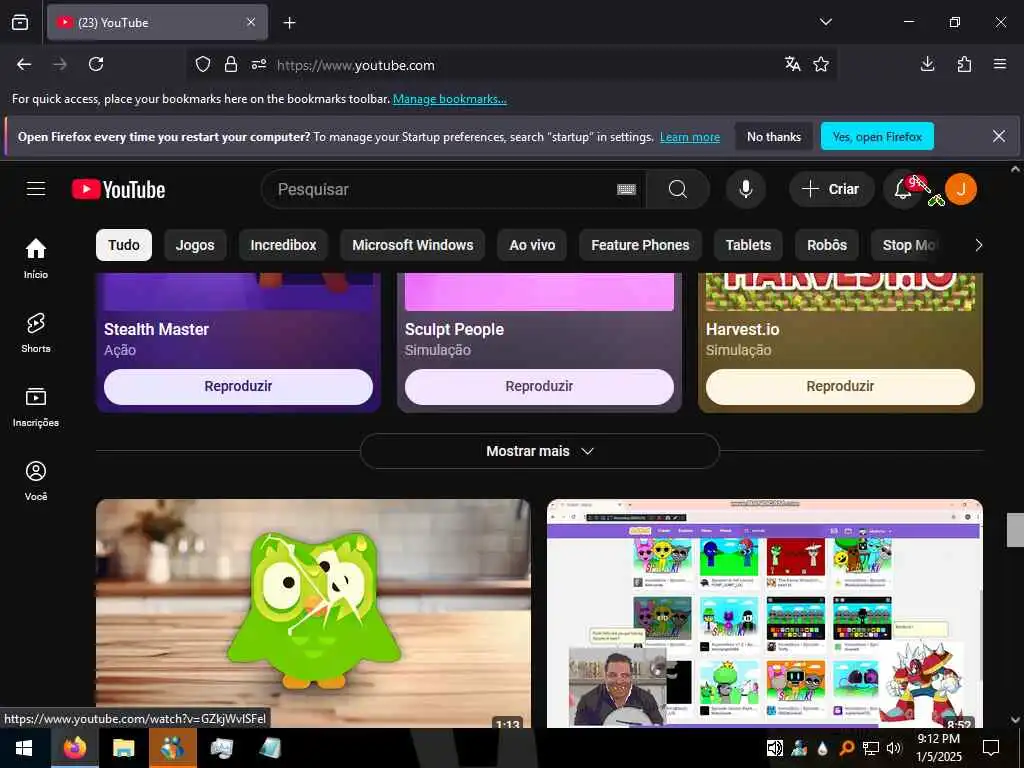The width and height of the screenshot is (1024, 768).
Task: Open the on-screen keyboard in search box
Action: click(x=626, y=189)
